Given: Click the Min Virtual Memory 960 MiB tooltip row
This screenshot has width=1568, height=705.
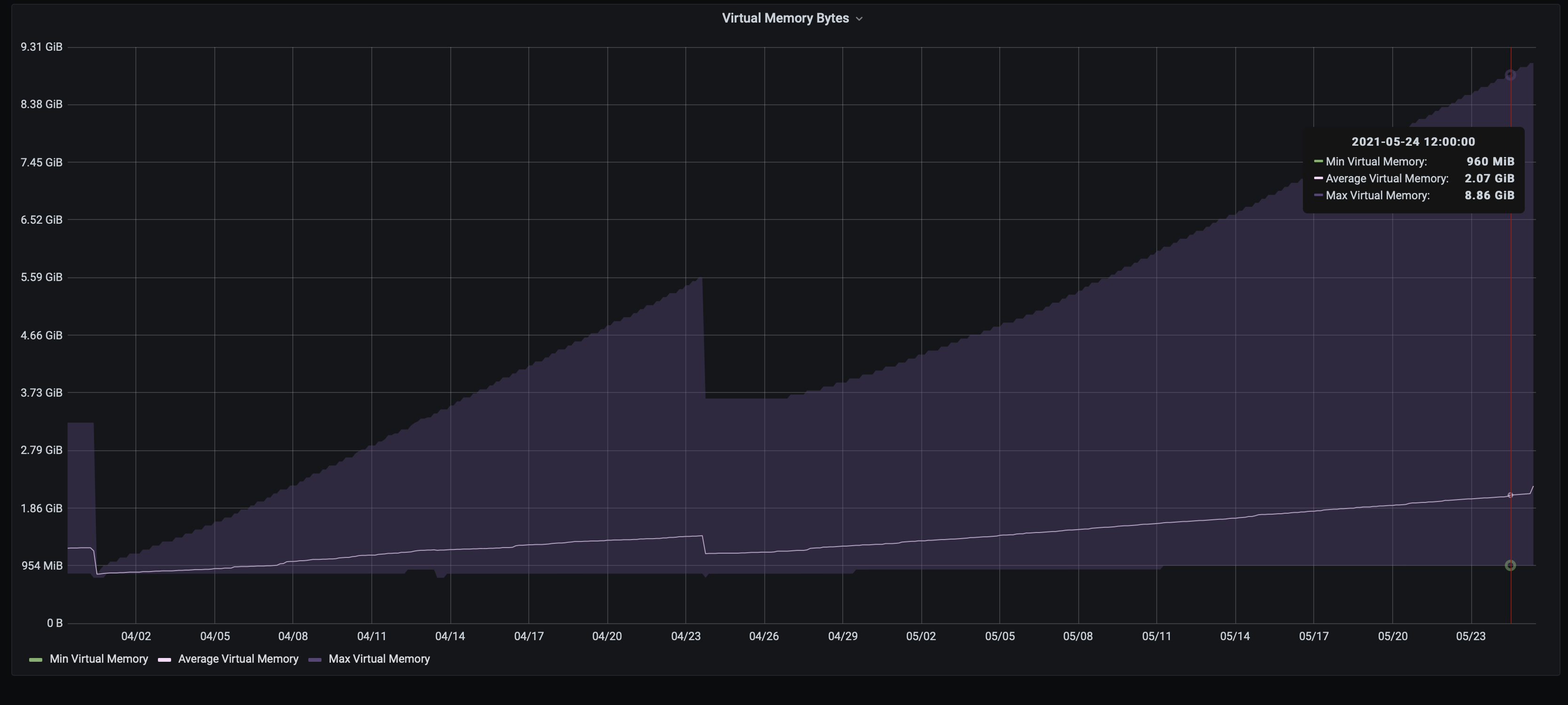Looking at the screenshot, I should pos(1413,161).
